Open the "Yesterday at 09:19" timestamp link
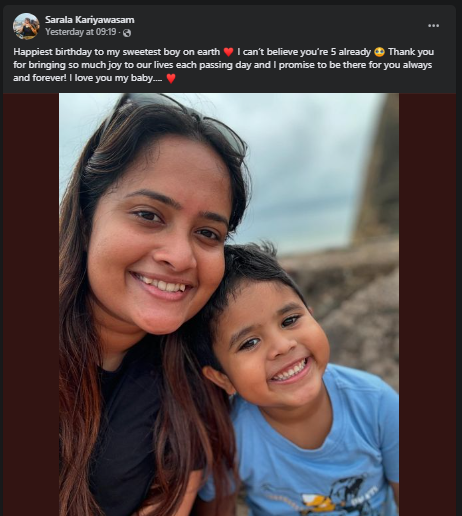 click(81, 32)
